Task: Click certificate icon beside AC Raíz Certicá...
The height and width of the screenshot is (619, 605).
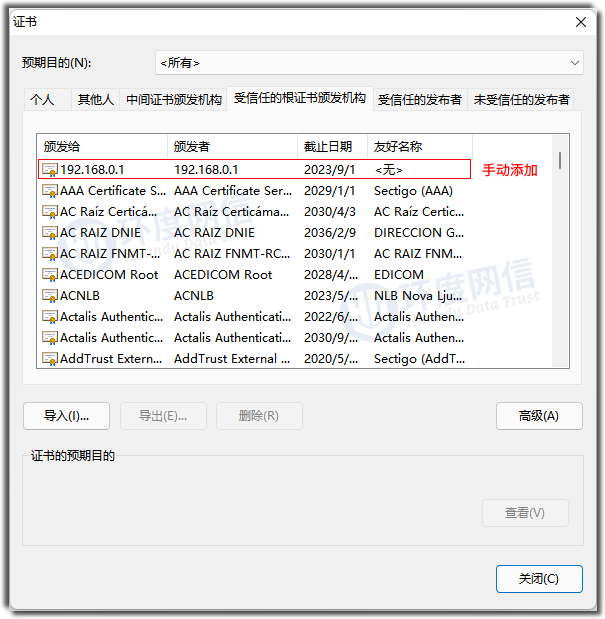Action: [x=50, y=212]
